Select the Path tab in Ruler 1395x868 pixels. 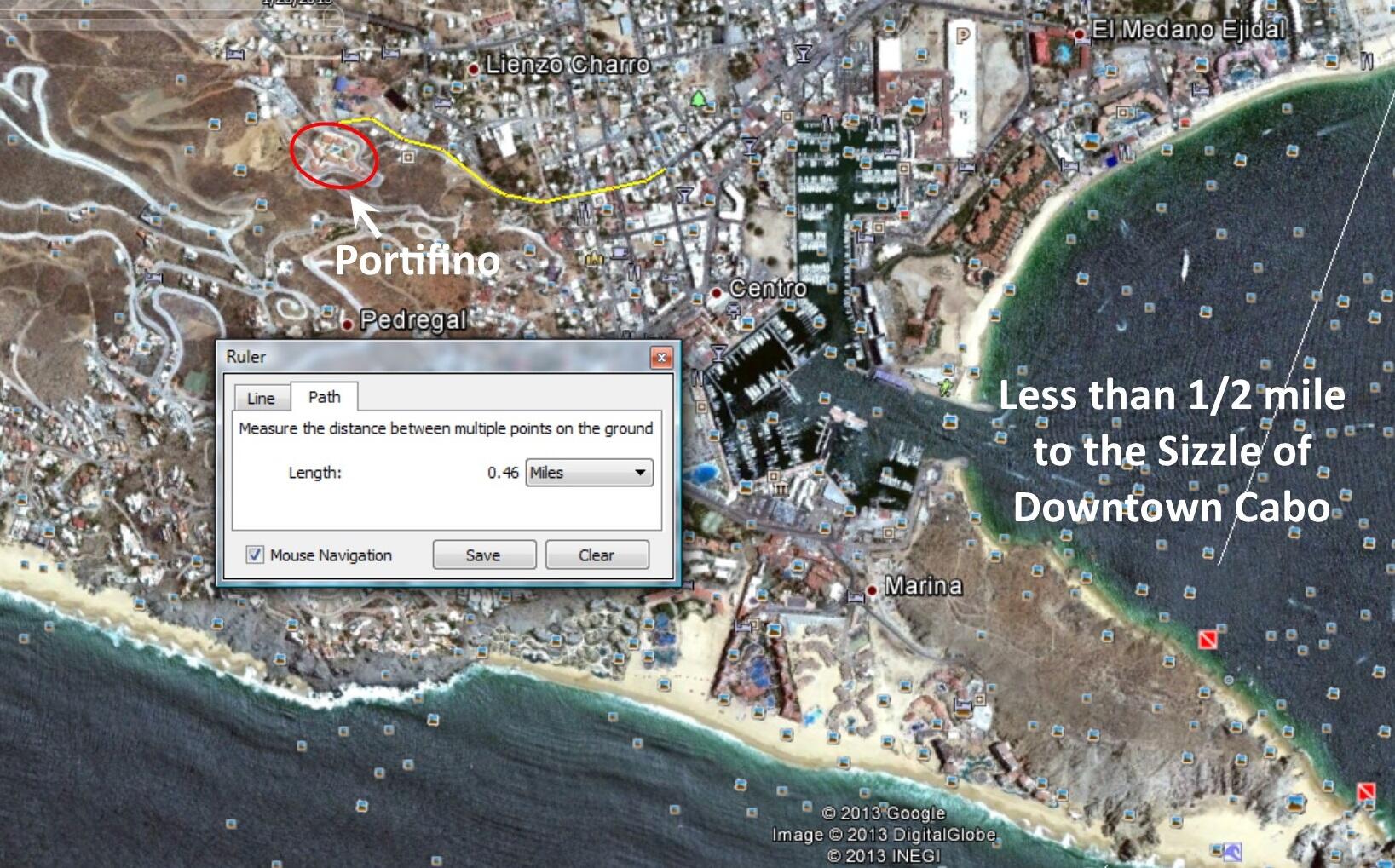324,397
